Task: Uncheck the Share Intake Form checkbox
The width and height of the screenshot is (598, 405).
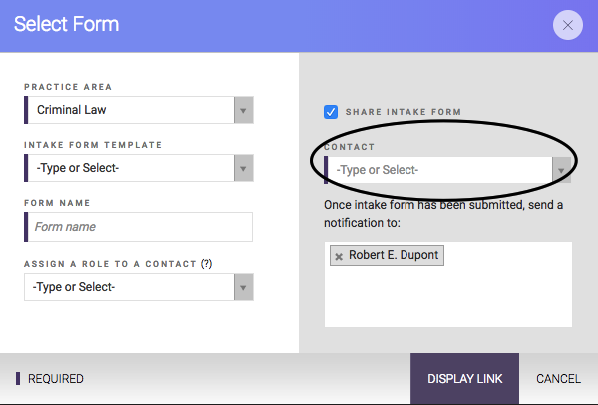Action: 331,112
